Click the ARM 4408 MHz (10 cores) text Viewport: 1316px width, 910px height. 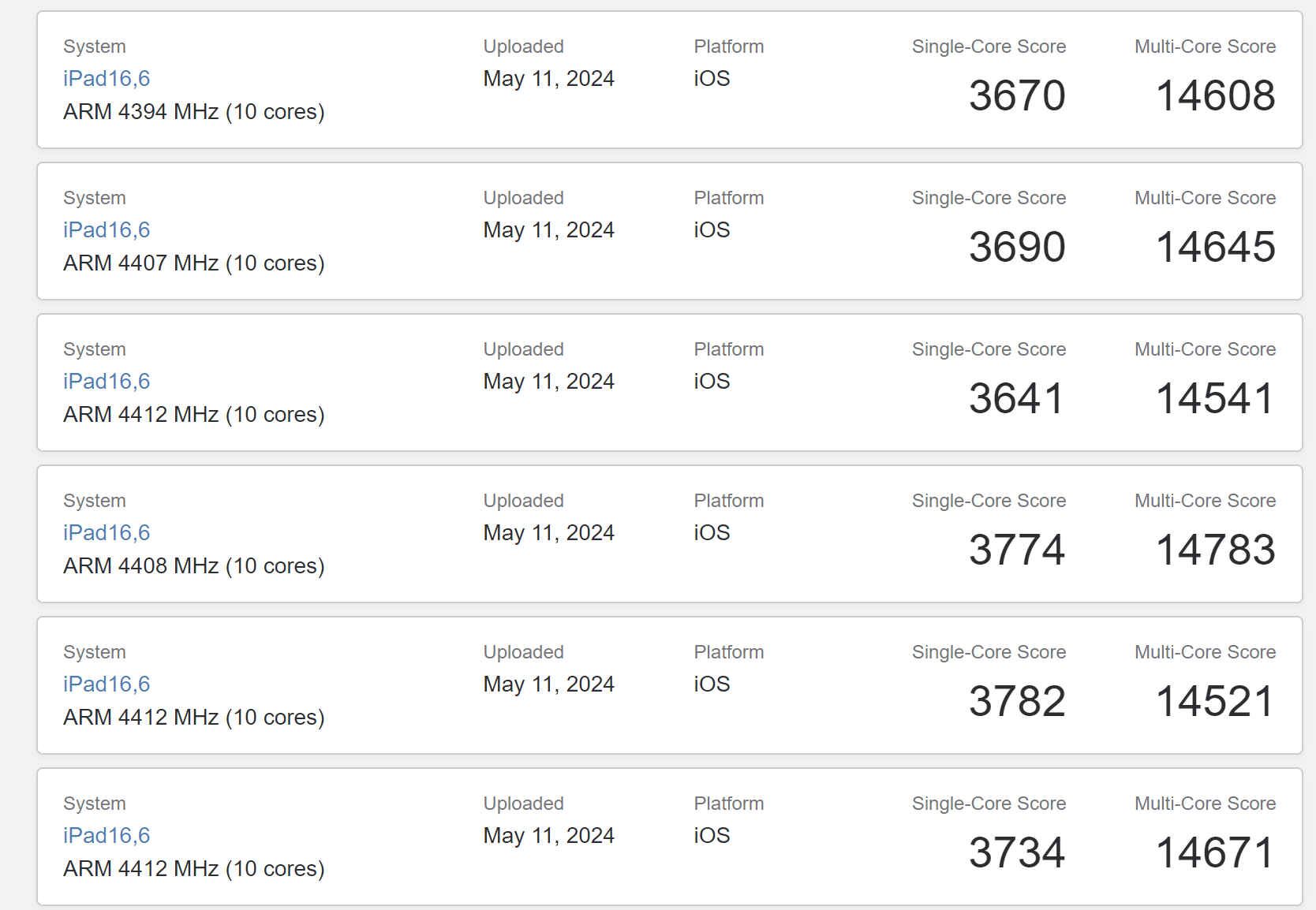click(x=194, y=566)
